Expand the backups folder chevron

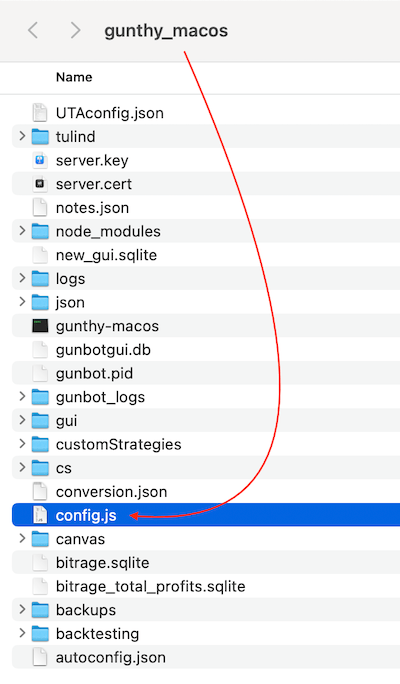(x=22, y=610)
